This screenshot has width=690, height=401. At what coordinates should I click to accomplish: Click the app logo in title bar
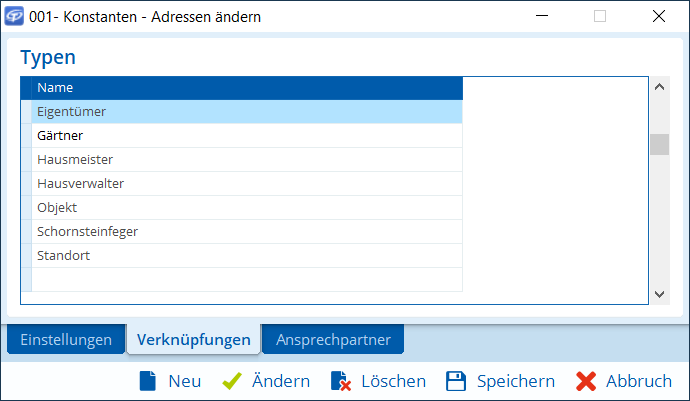point(15,16)
